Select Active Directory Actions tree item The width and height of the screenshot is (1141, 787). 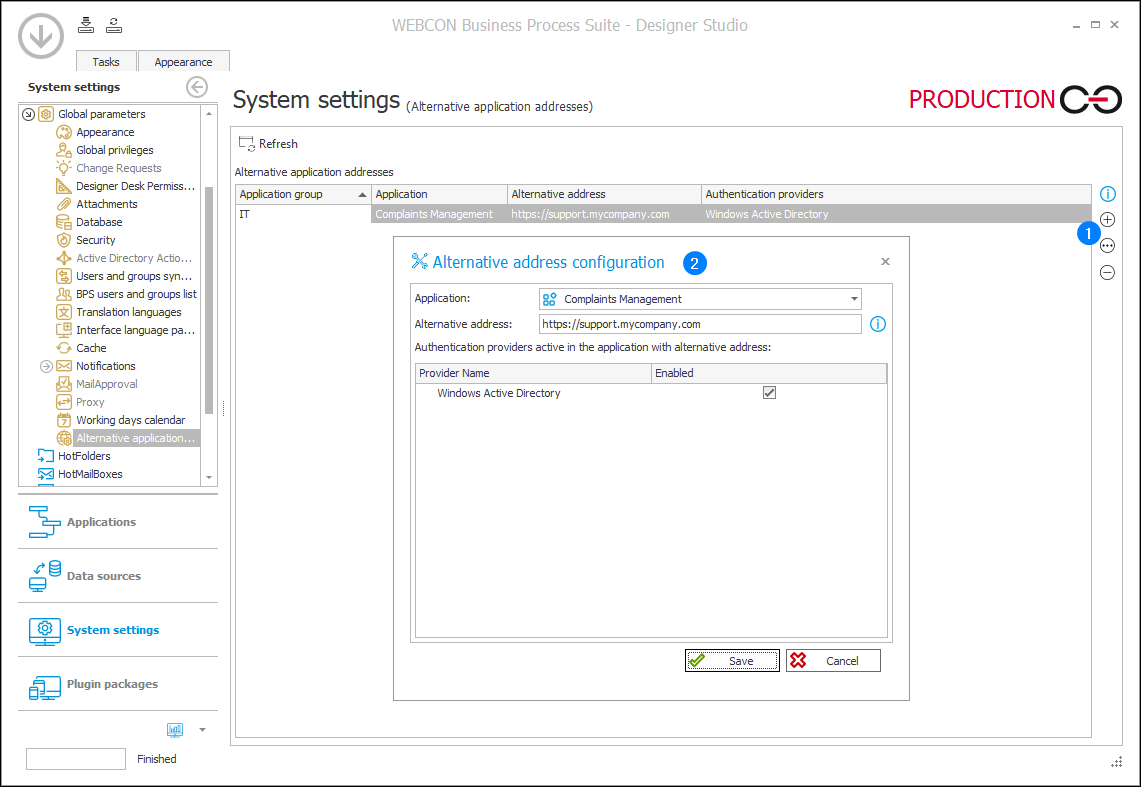[134, 258]
